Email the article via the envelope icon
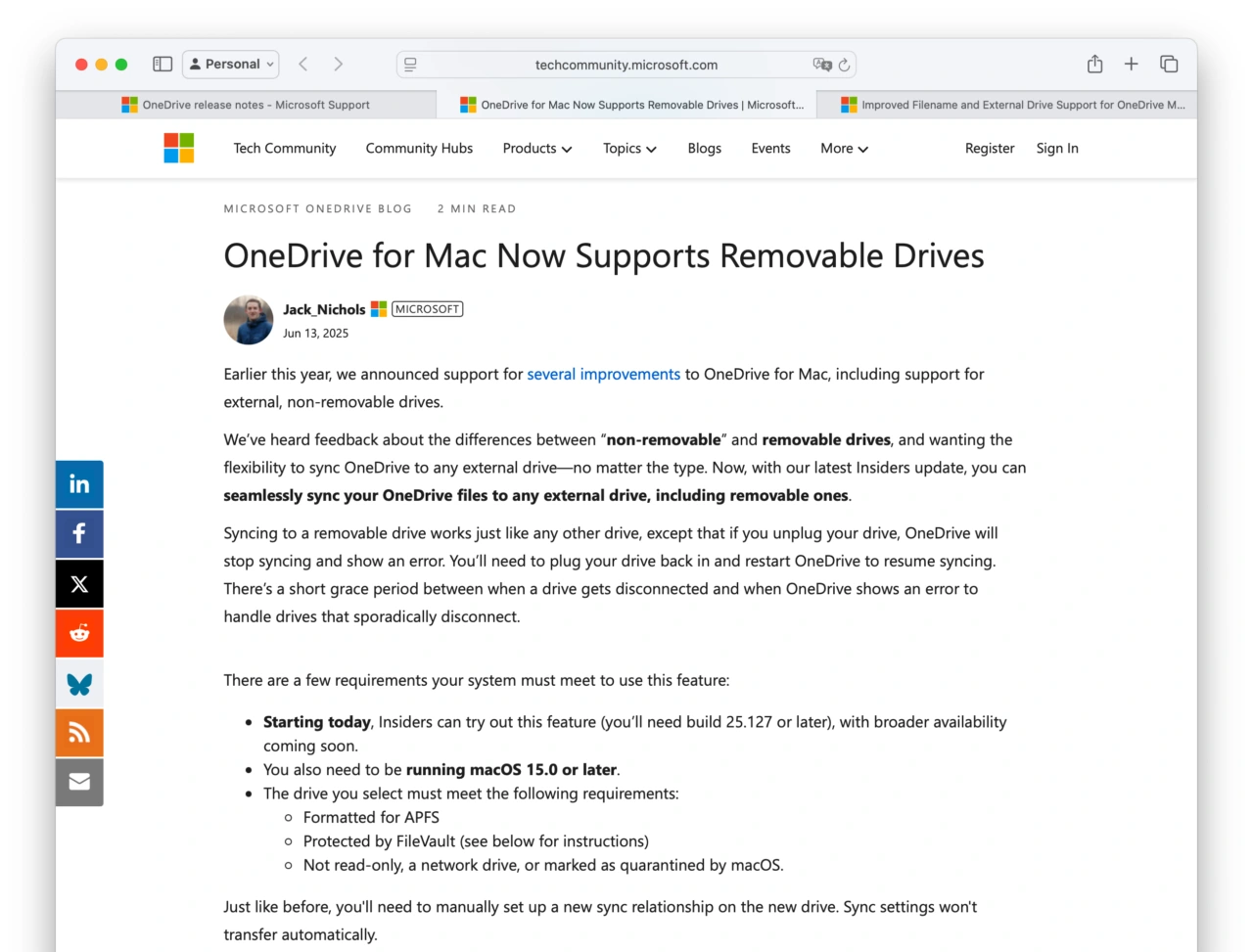This screenshot has width=1253, height=952. point(79,782)
